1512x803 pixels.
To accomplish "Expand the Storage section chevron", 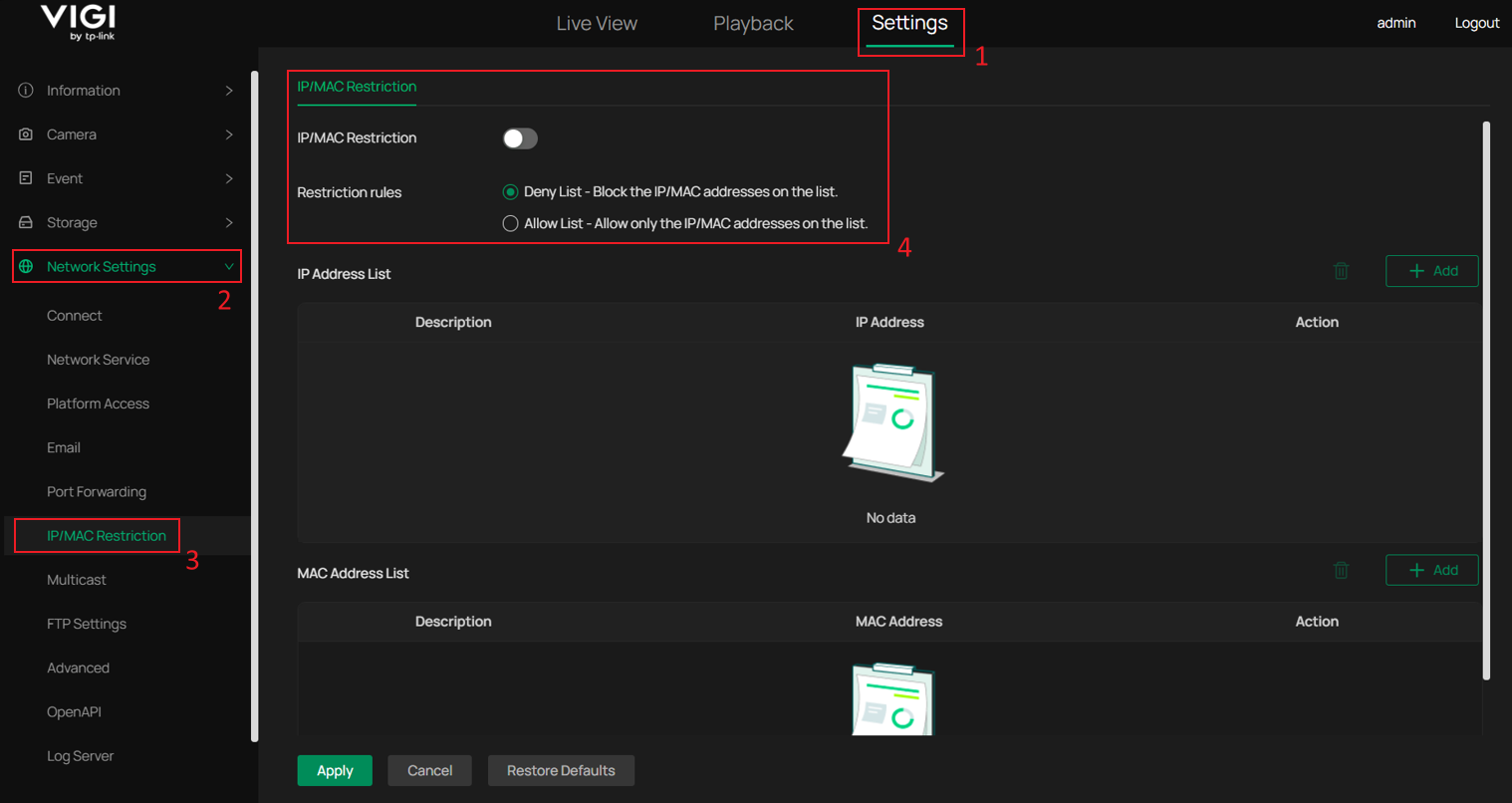I will [229, 222].
